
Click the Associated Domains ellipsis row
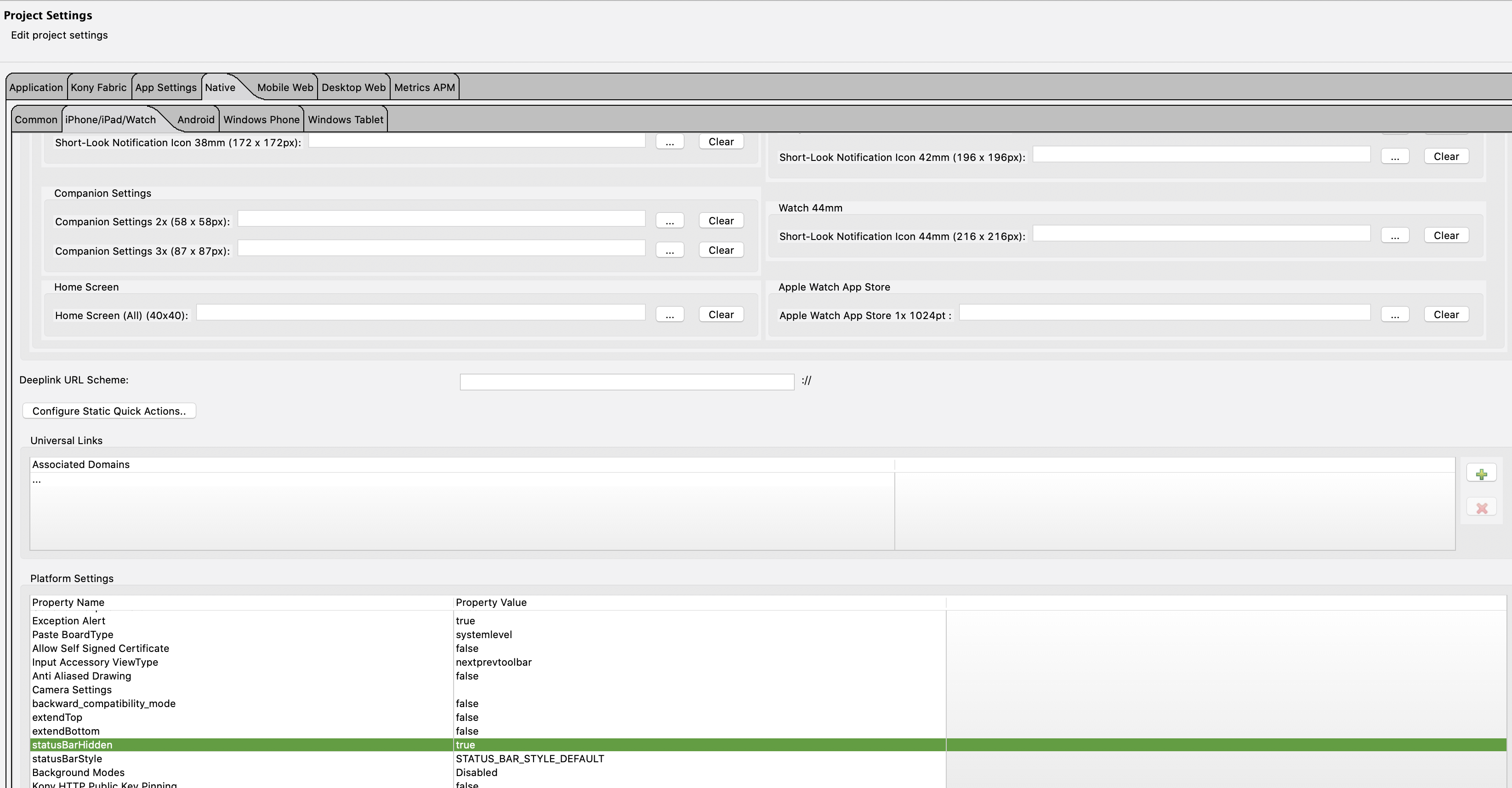click(37, 480)
